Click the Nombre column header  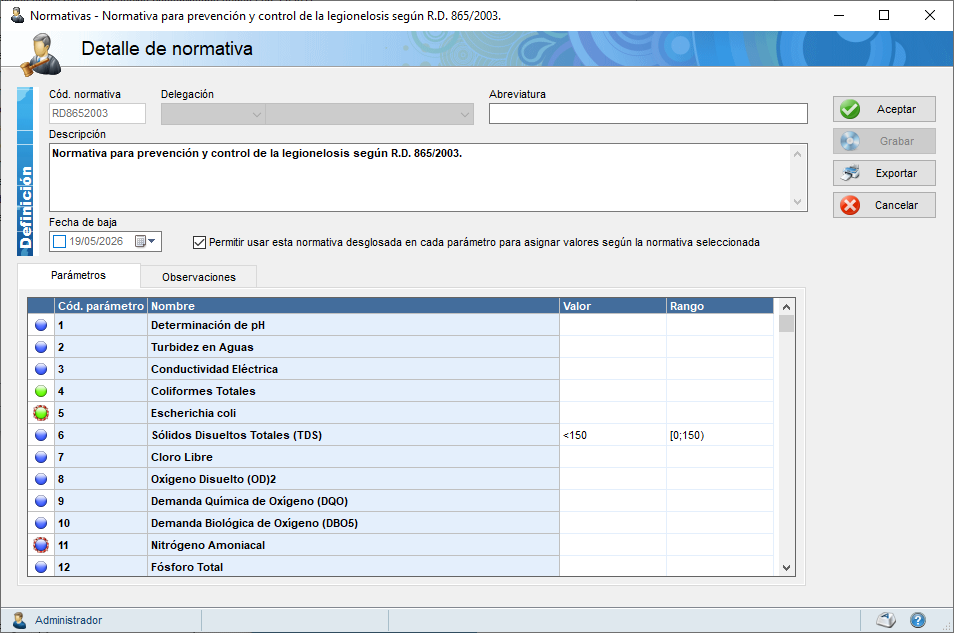coord(353,306)
